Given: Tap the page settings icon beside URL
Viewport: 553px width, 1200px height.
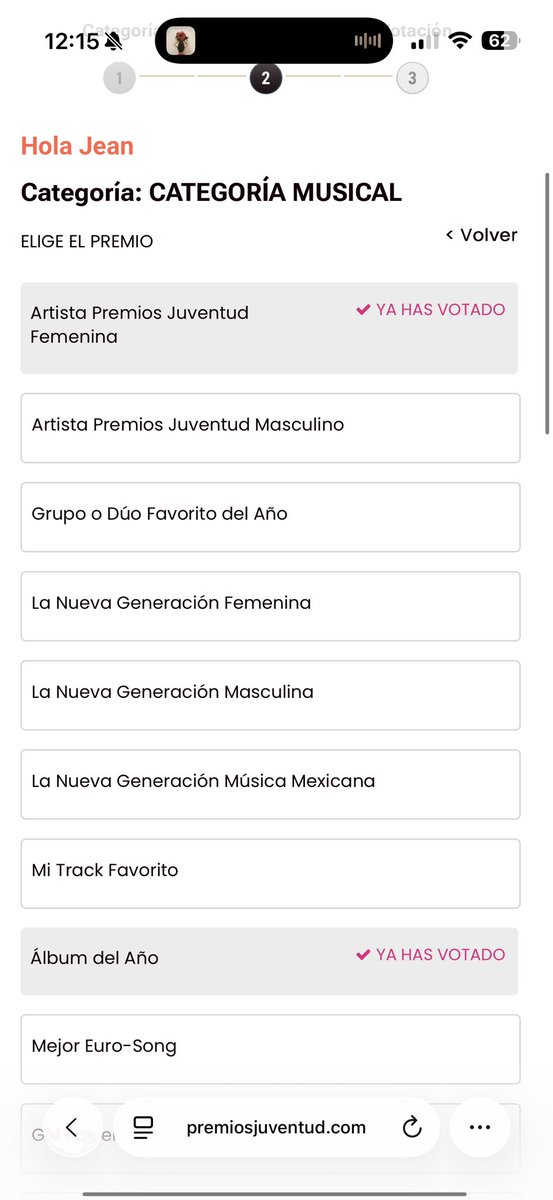Looking at the screenshot, I should [143, 1128].
